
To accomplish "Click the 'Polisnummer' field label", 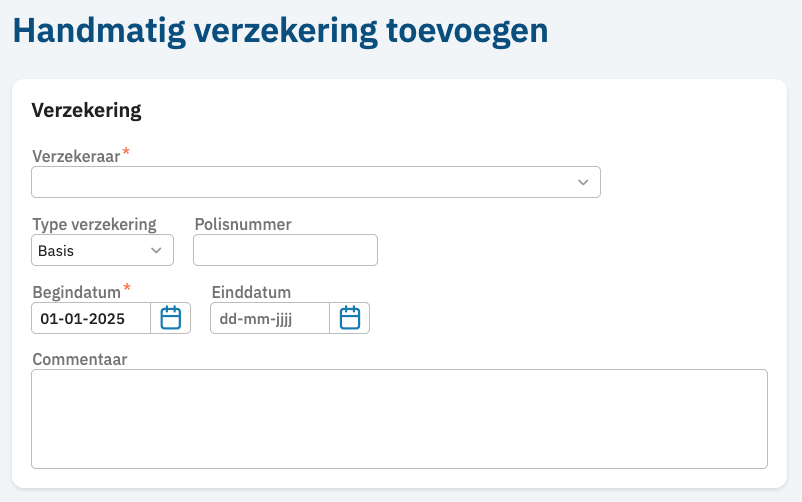I will tap(243, 224).
